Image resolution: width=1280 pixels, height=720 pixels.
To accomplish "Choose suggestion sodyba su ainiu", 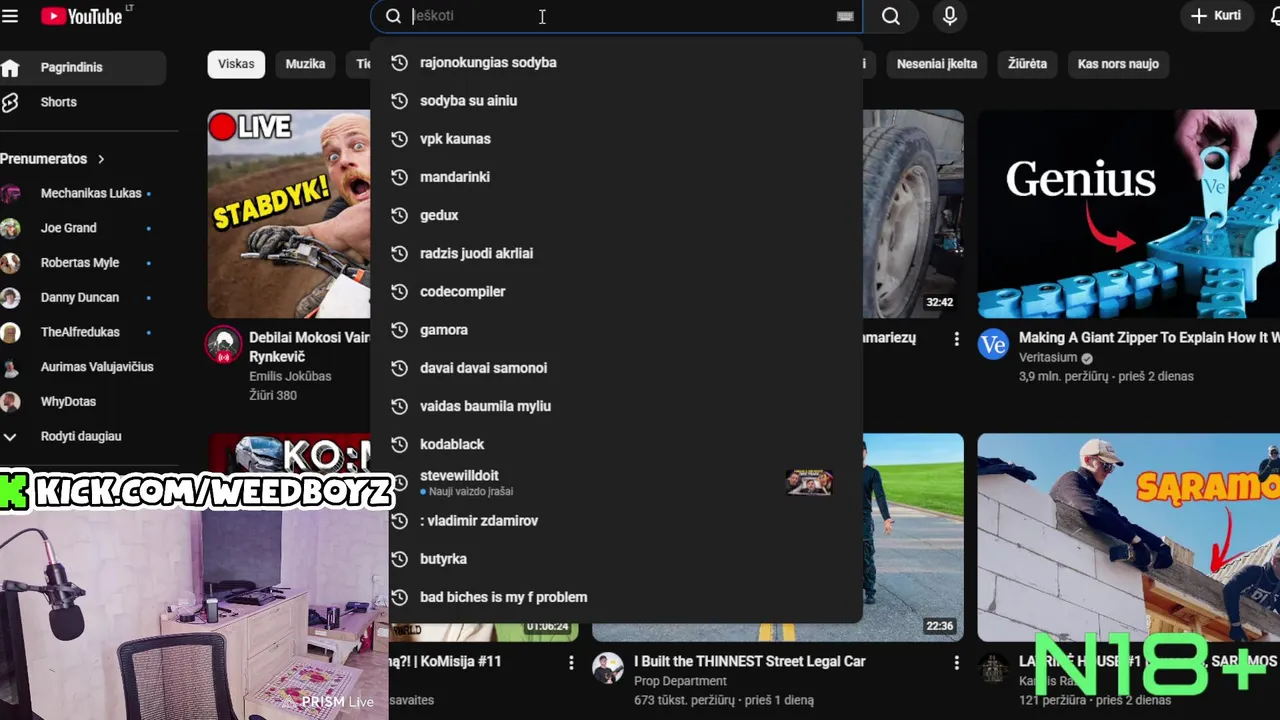I will point(616,101).
